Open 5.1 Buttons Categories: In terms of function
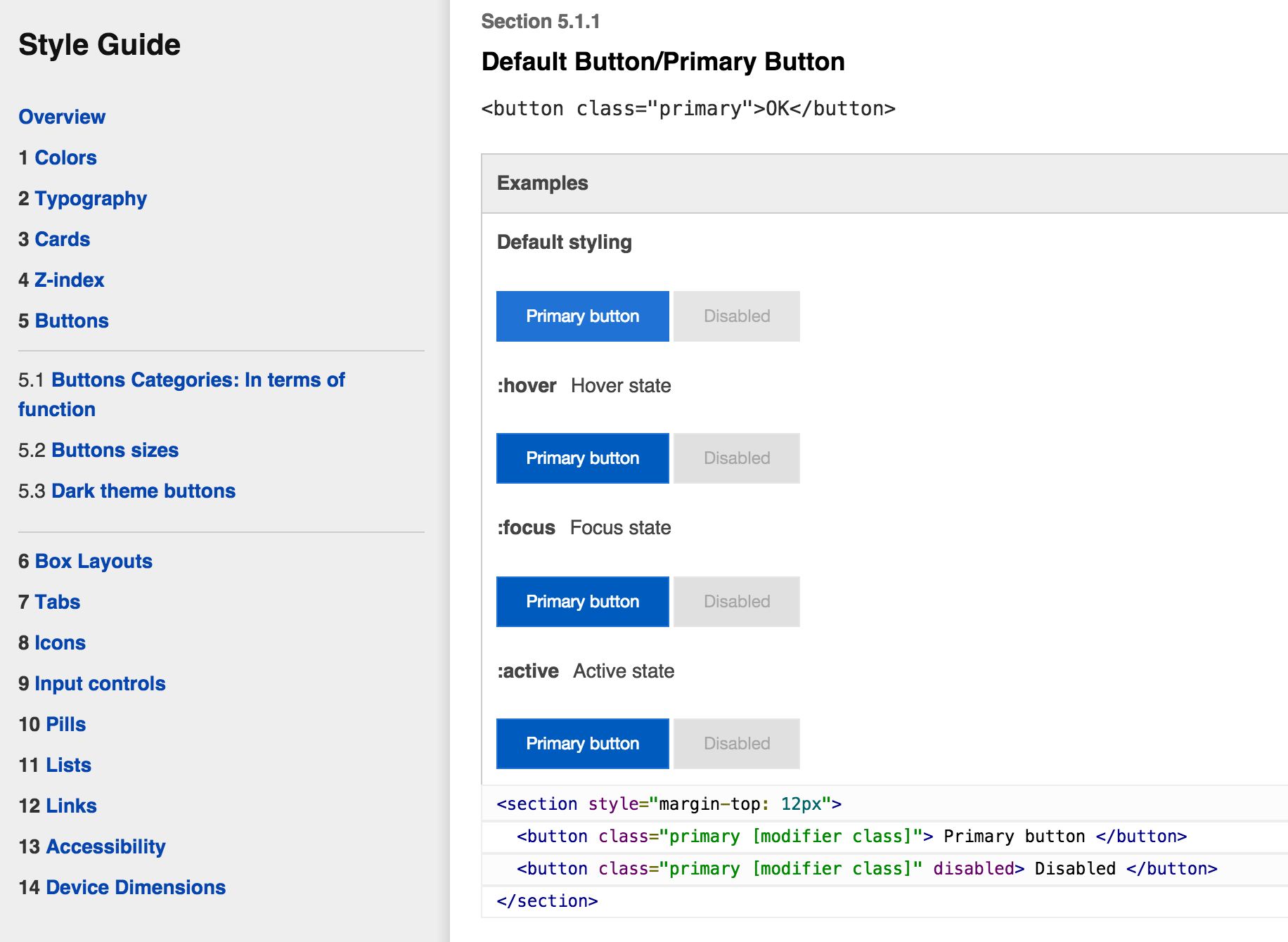The height and width of the screenshot is (942, 1288). click(181, 394)
